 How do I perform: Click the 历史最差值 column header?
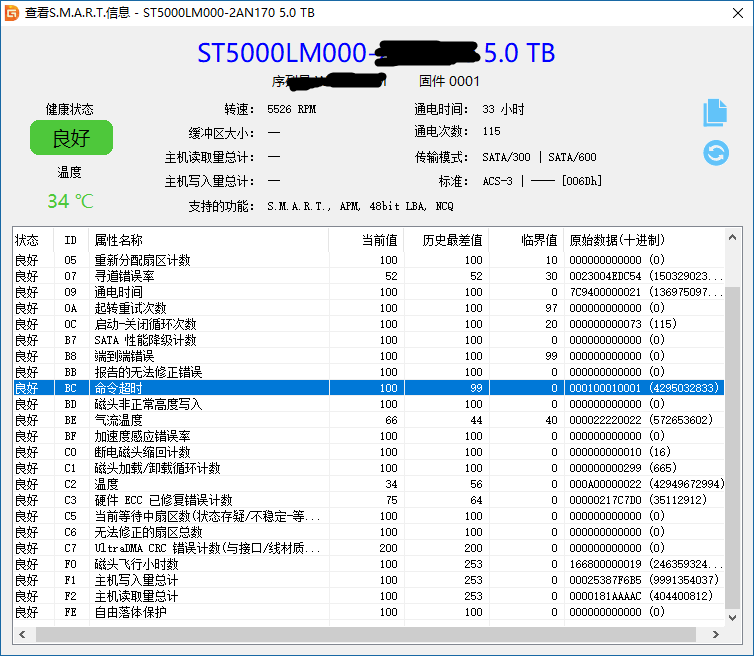click(x=447, y=240)
